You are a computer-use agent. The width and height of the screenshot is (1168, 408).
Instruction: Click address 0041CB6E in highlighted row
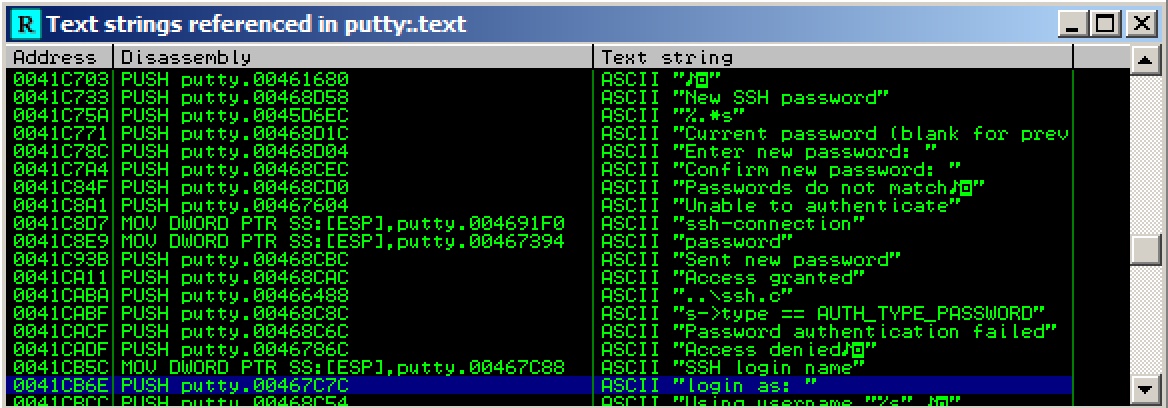[61, 386]
